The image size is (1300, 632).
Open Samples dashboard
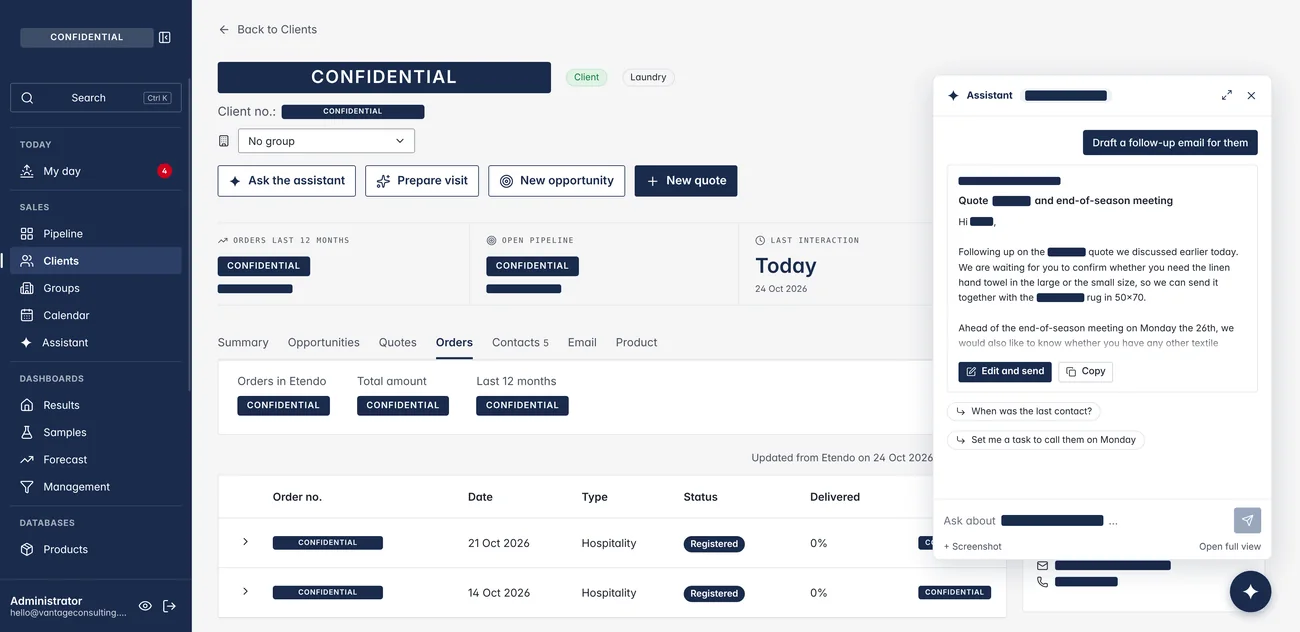coord(96,432)
